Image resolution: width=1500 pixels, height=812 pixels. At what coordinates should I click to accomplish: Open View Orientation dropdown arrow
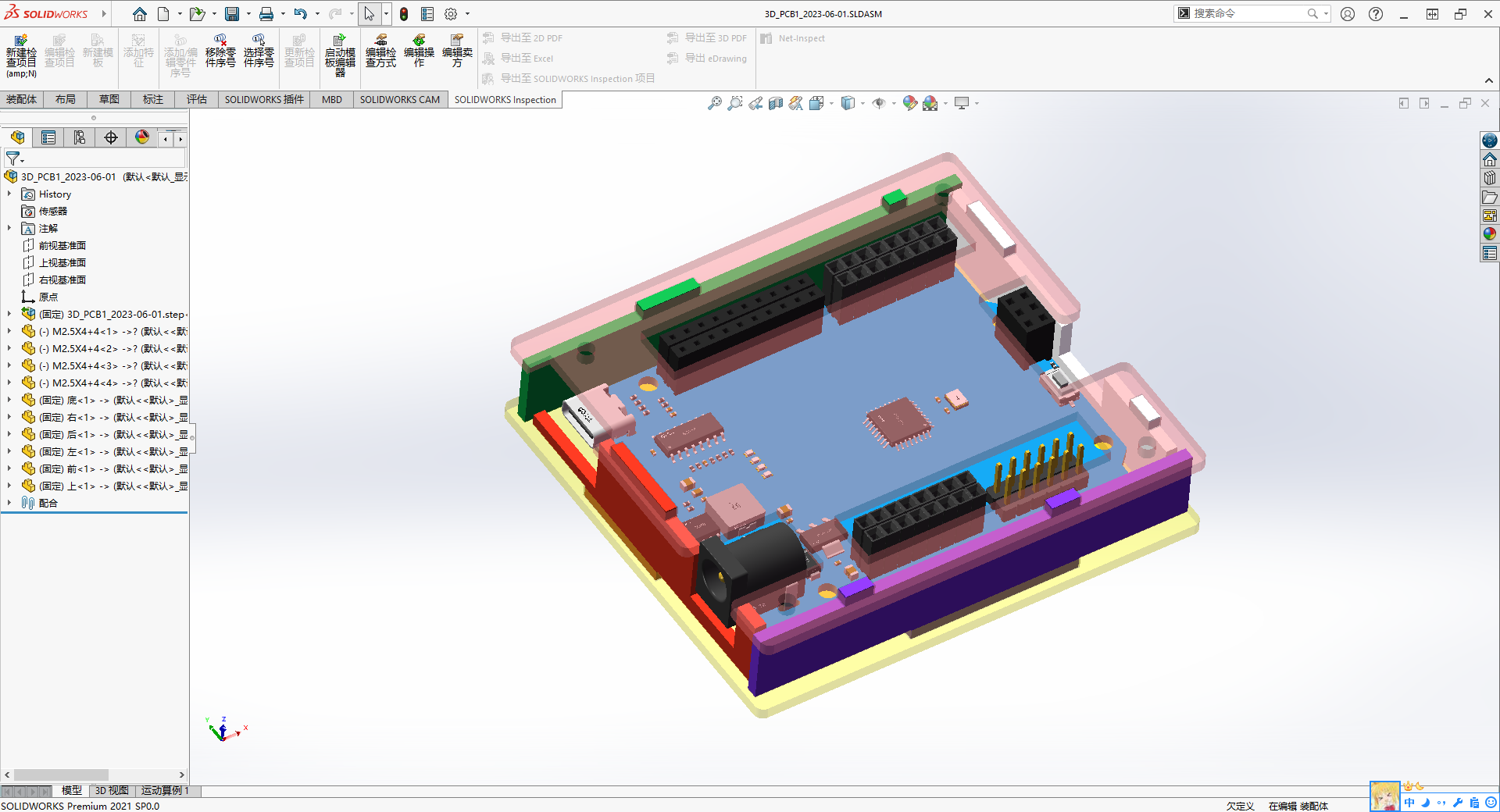[x=831, y=103]
